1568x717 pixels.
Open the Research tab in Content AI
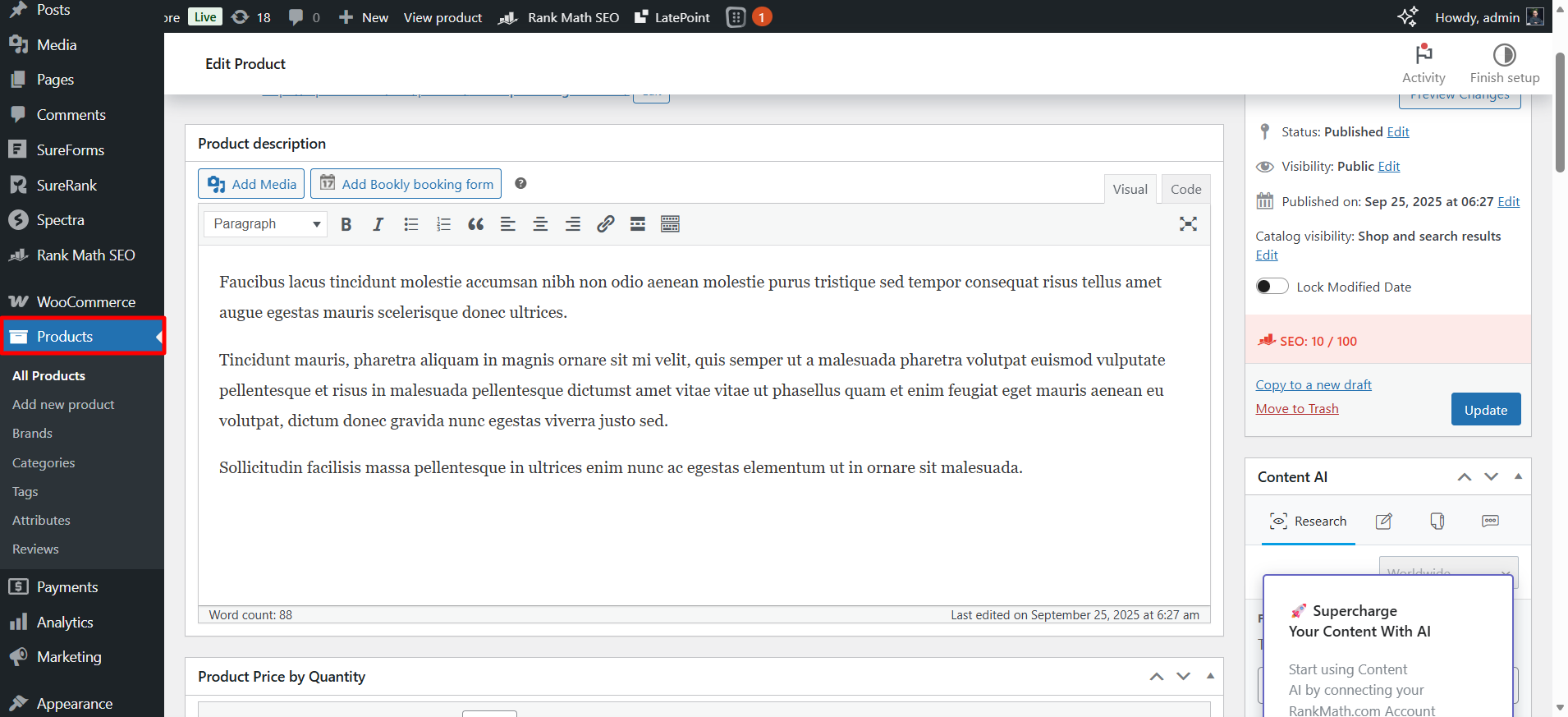click(x=1309, y=522)
